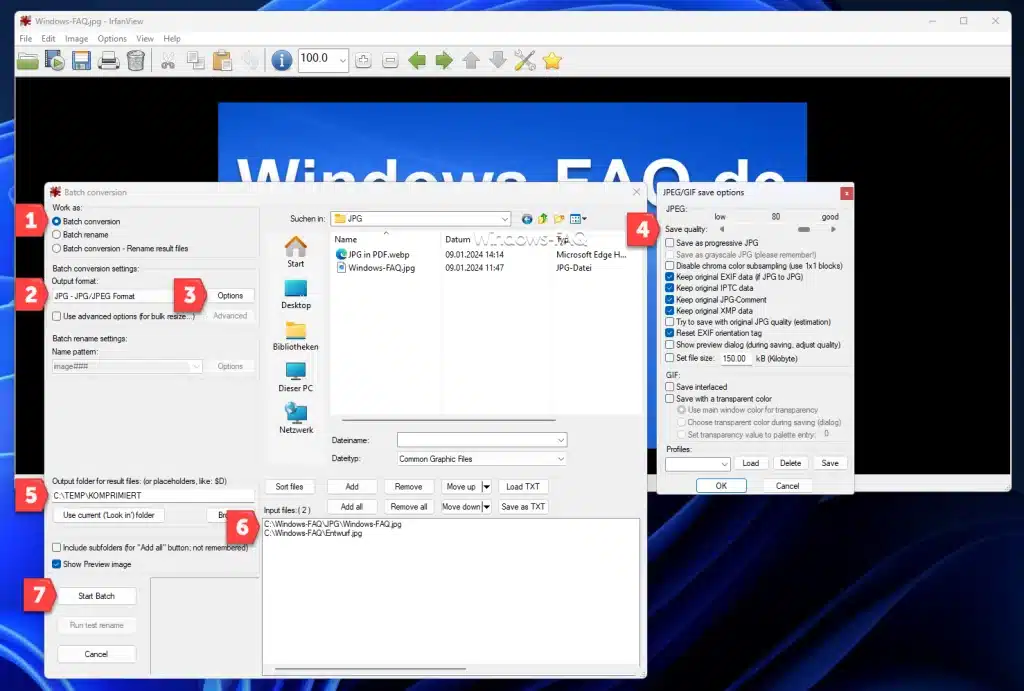Open the Dateiname combo box dropdown

tap(560, 440)
